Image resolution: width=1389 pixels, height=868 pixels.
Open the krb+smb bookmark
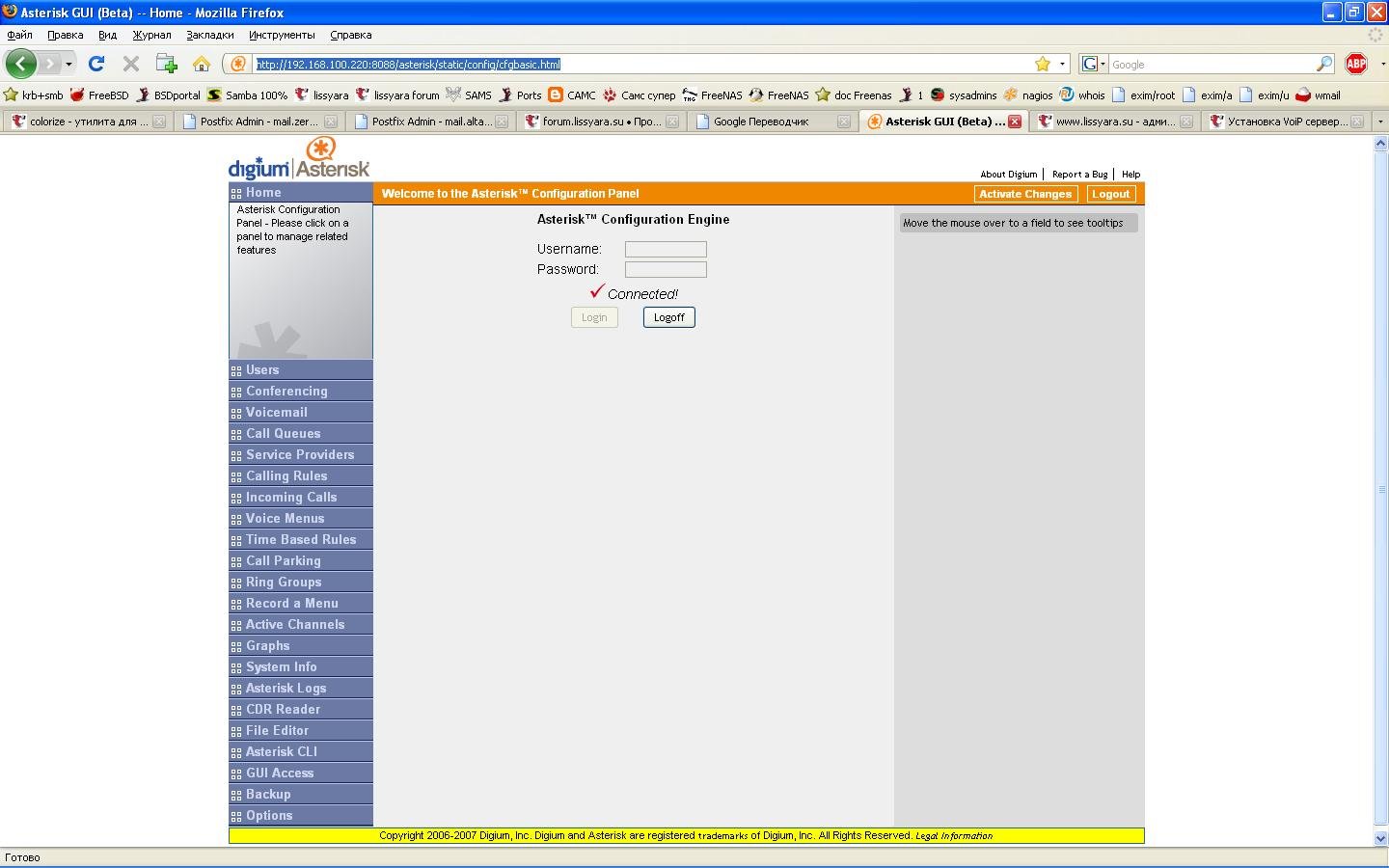[34, 95]
